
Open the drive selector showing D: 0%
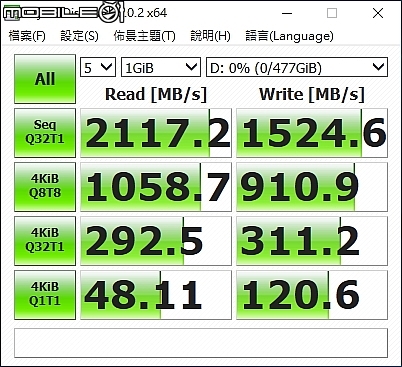[297, 67]
